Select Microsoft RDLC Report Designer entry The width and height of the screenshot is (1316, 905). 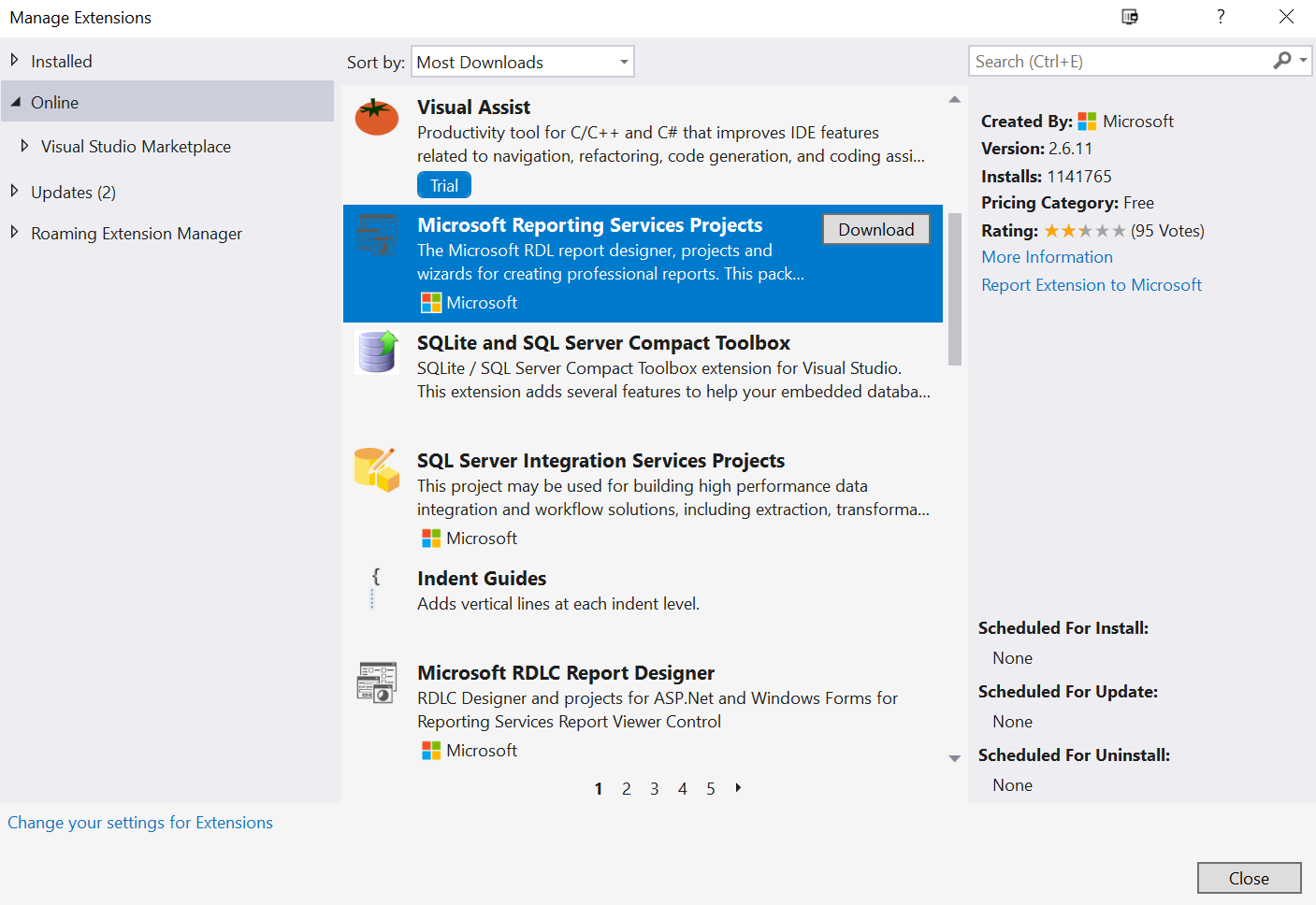point(643,711)
